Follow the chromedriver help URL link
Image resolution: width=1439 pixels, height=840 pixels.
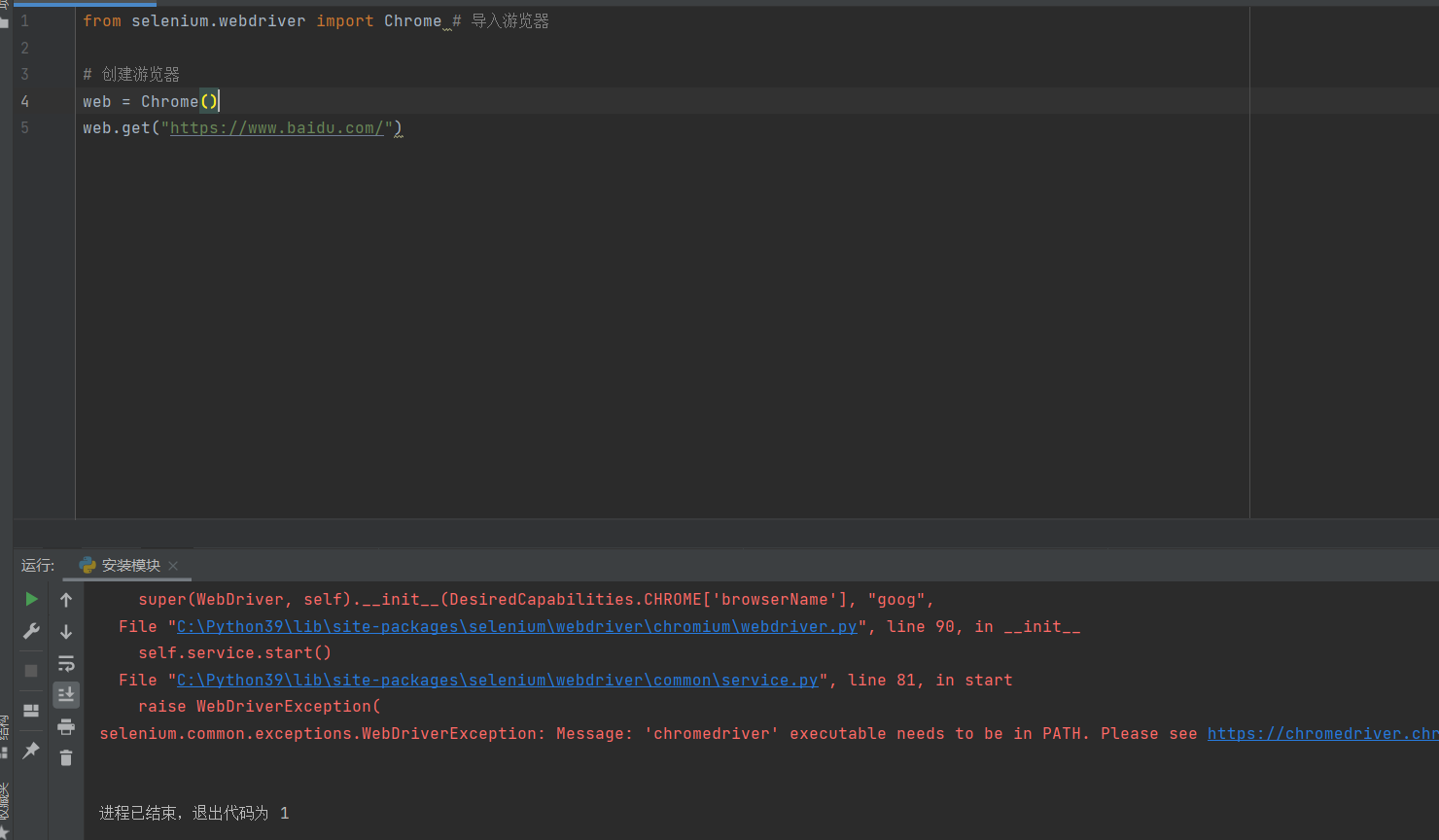pos(1321,734)
